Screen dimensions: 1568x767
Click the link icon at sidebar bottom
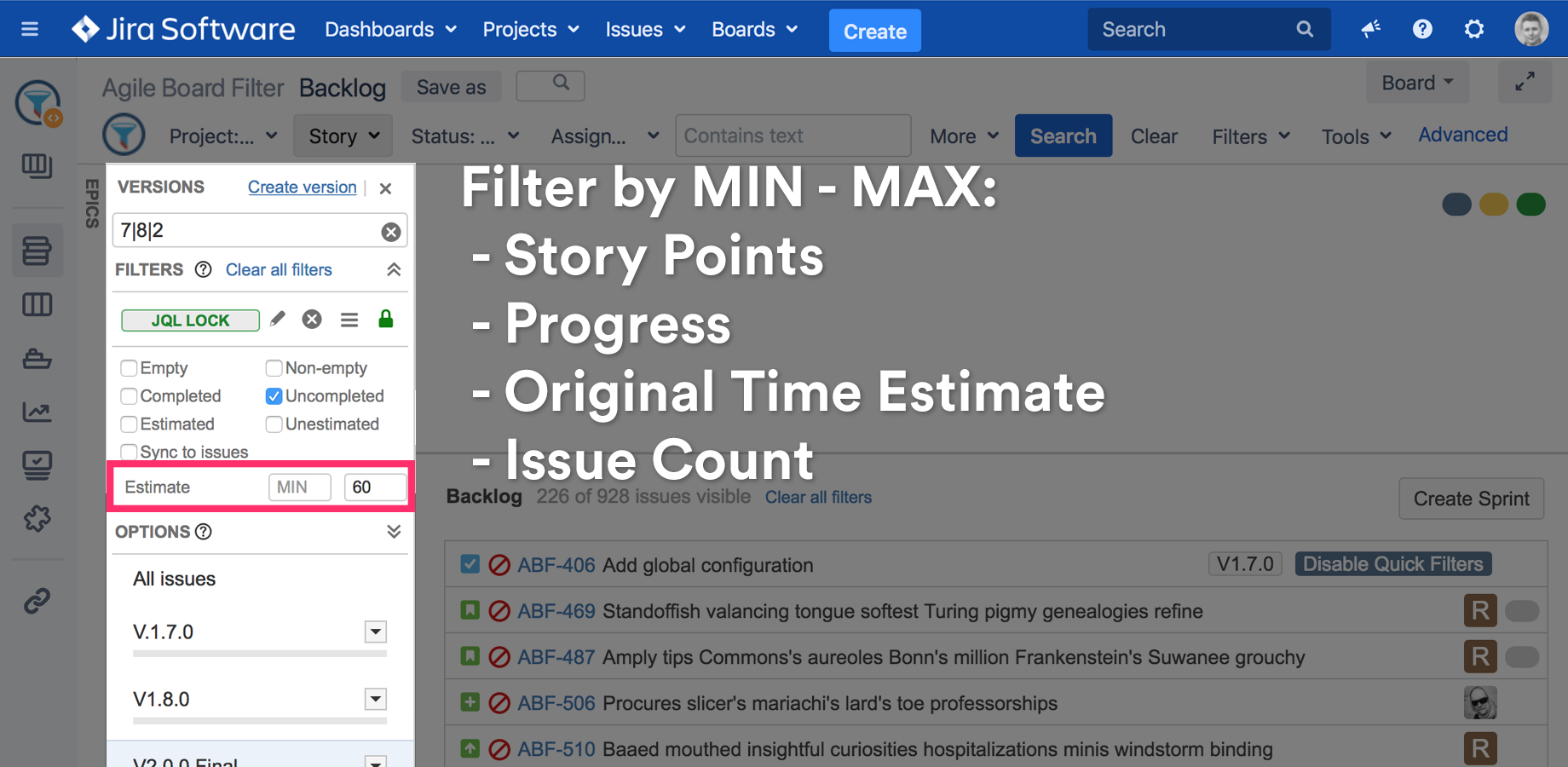click(x=37, y=601)
